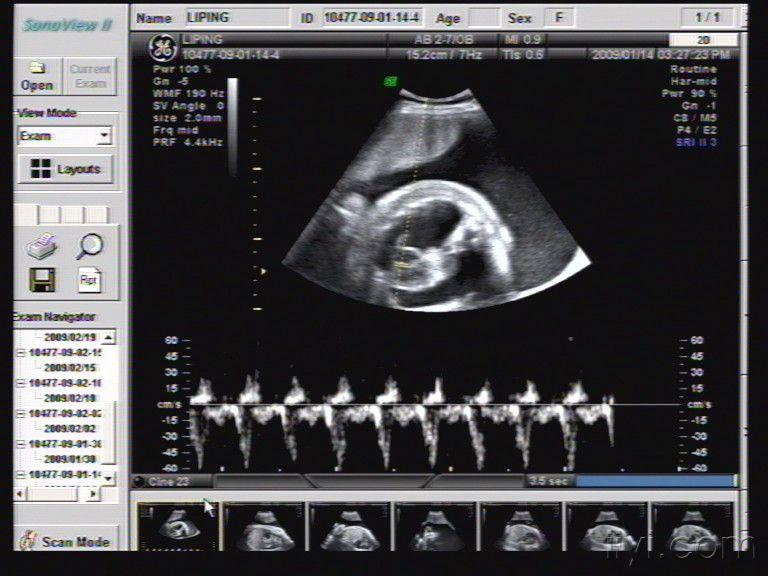Click the Sex field showing F

(559, 18)
